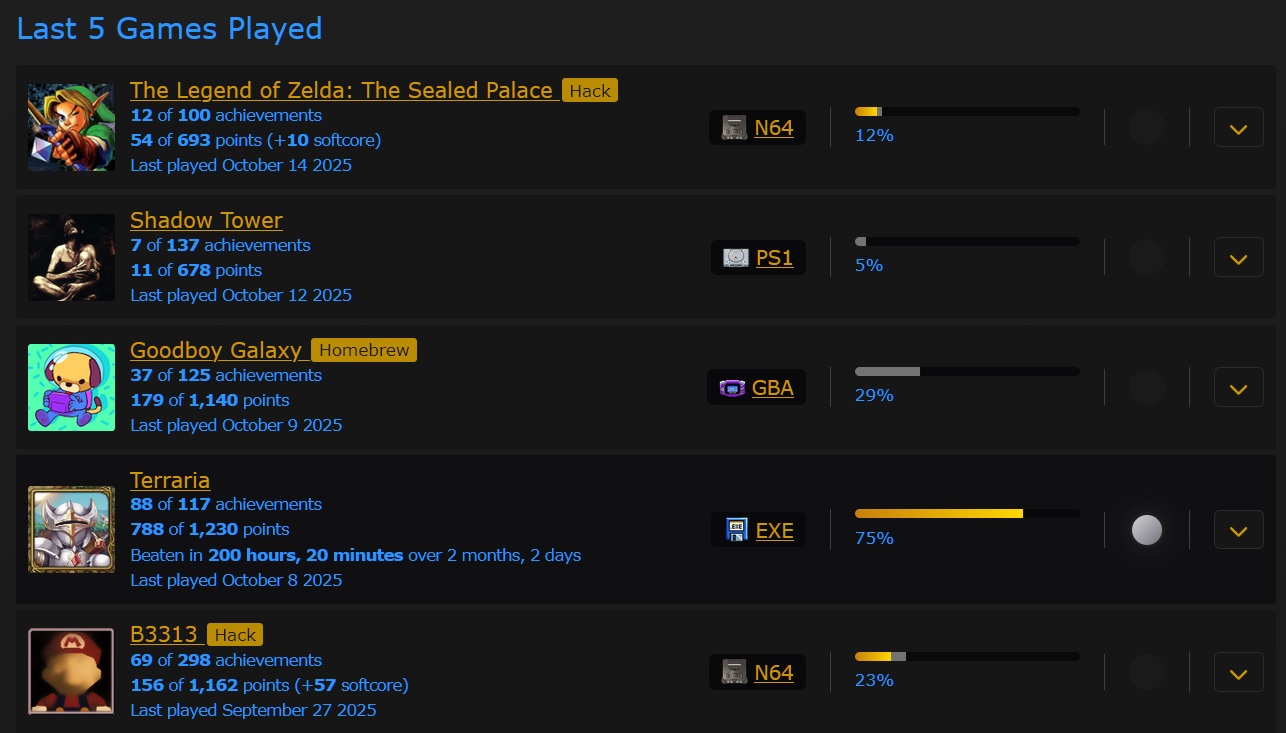Expand the Terraria row details
Viewport: 1286px width, 733px height.
(1238, 530)
